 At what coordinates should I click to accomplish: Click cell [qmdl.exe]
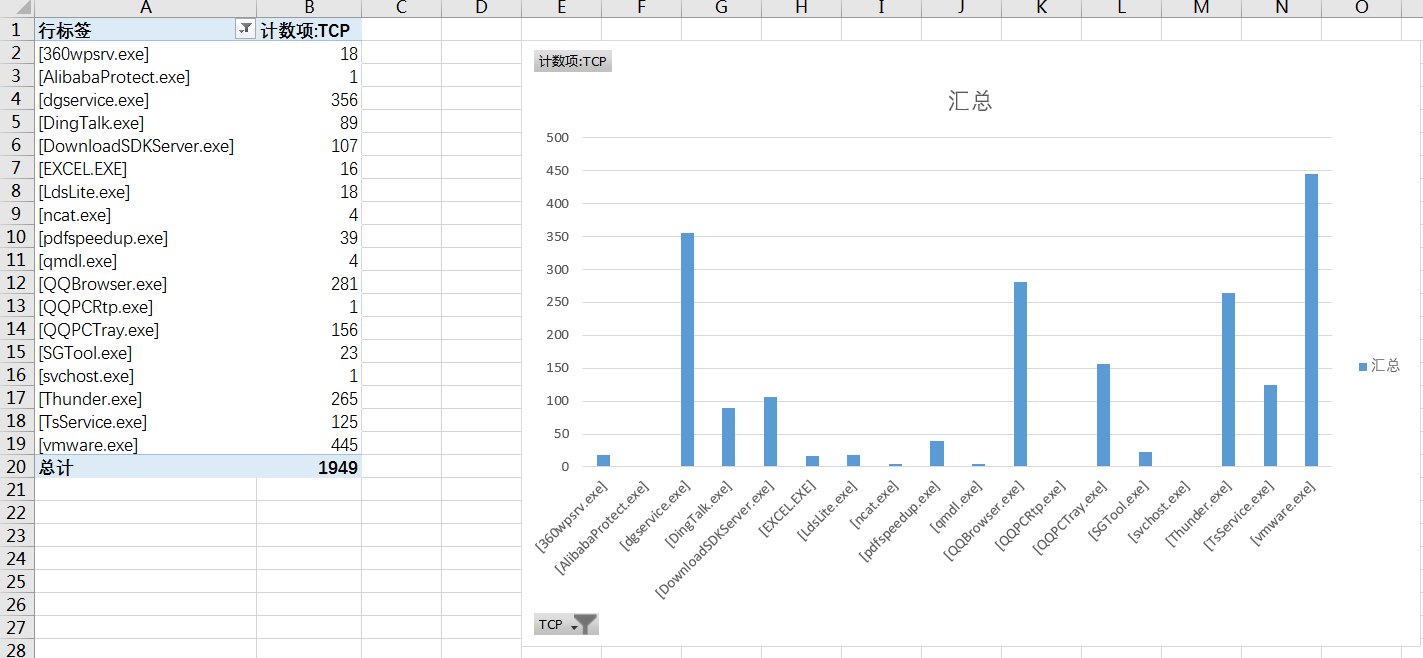[145, 261]
